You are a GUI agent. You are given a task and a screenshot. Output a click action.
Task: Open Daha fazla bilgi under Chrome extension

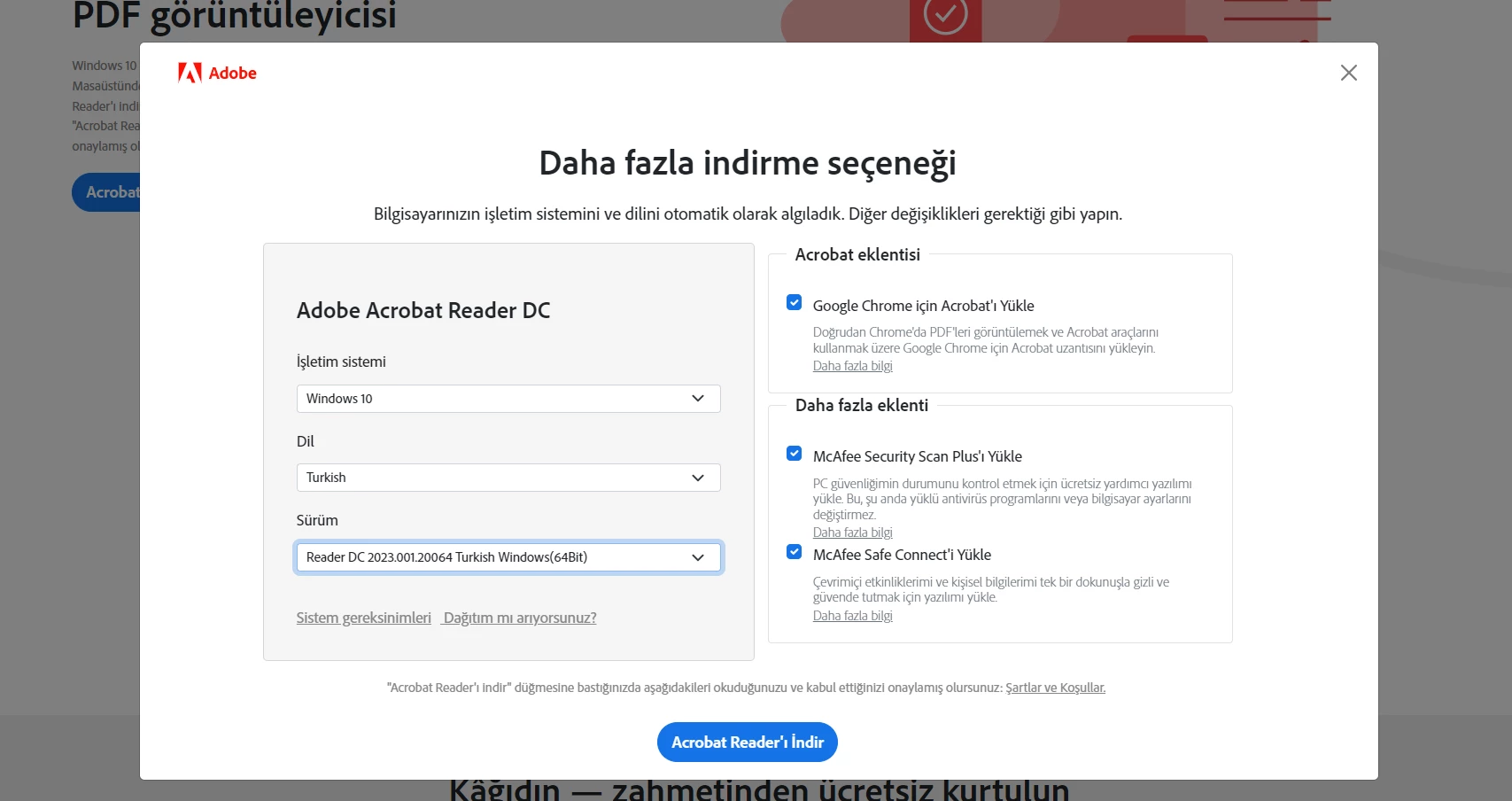coord(852,366)
